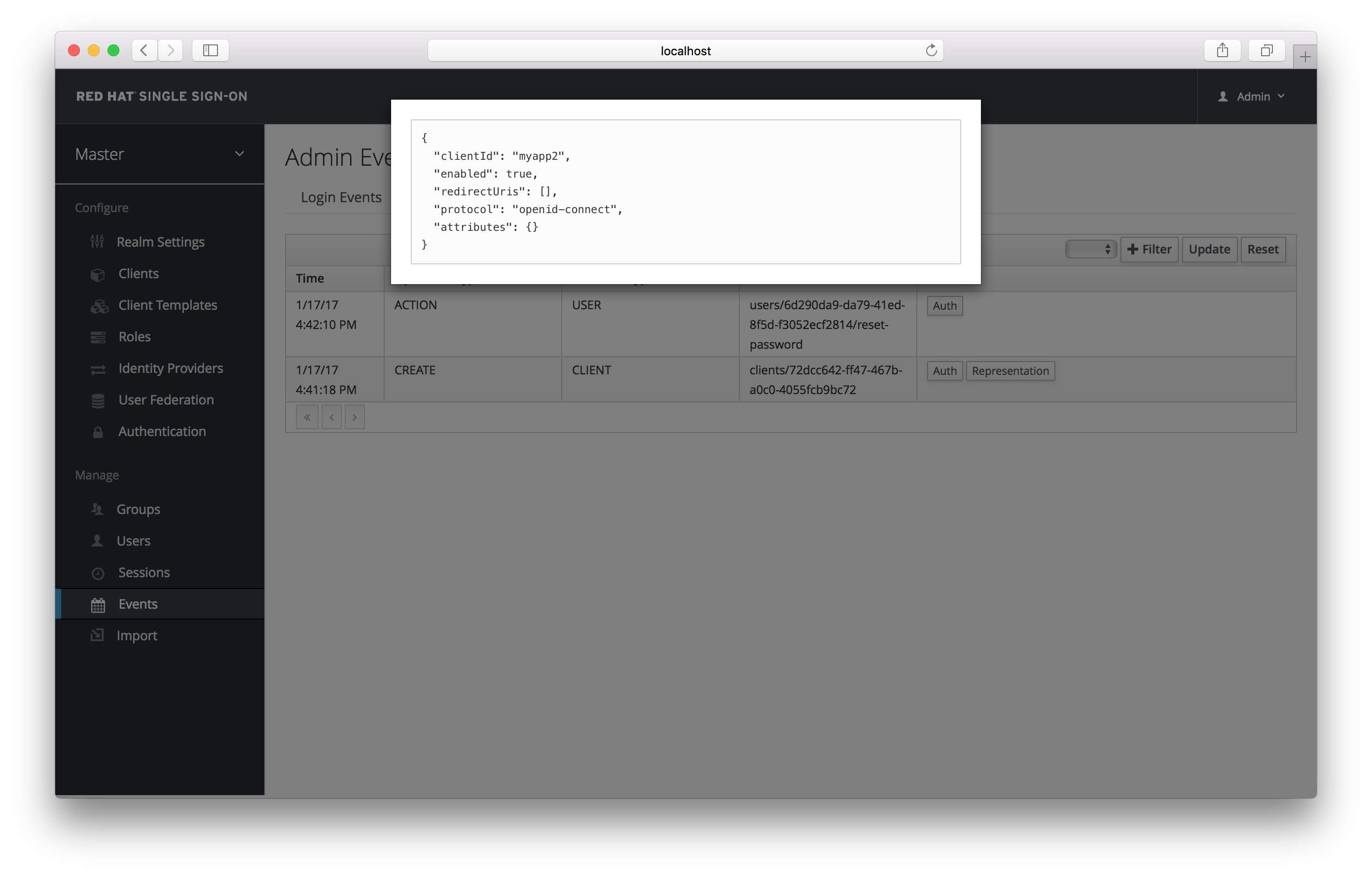Click the Realm Settings icon
Viewport: 1372px width, 877px height.
tap(97, 241)
